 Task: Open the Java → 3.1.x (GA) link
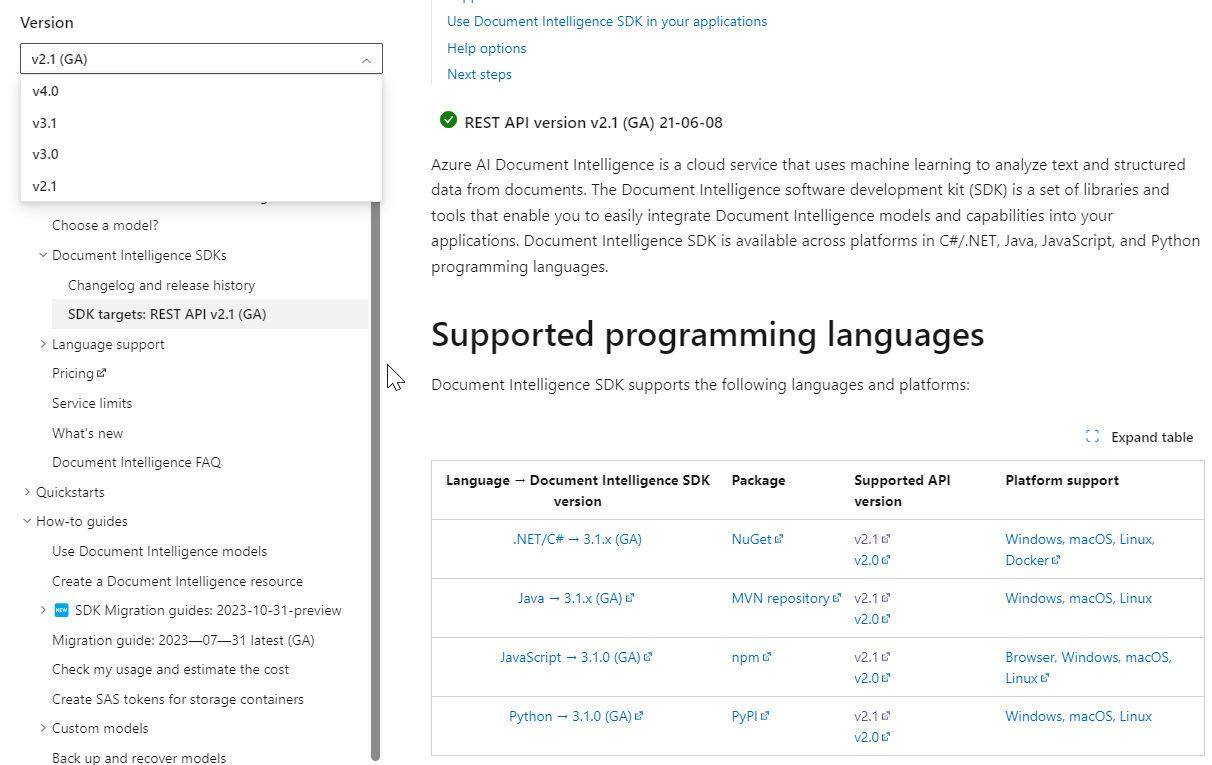tap(576, 598)
